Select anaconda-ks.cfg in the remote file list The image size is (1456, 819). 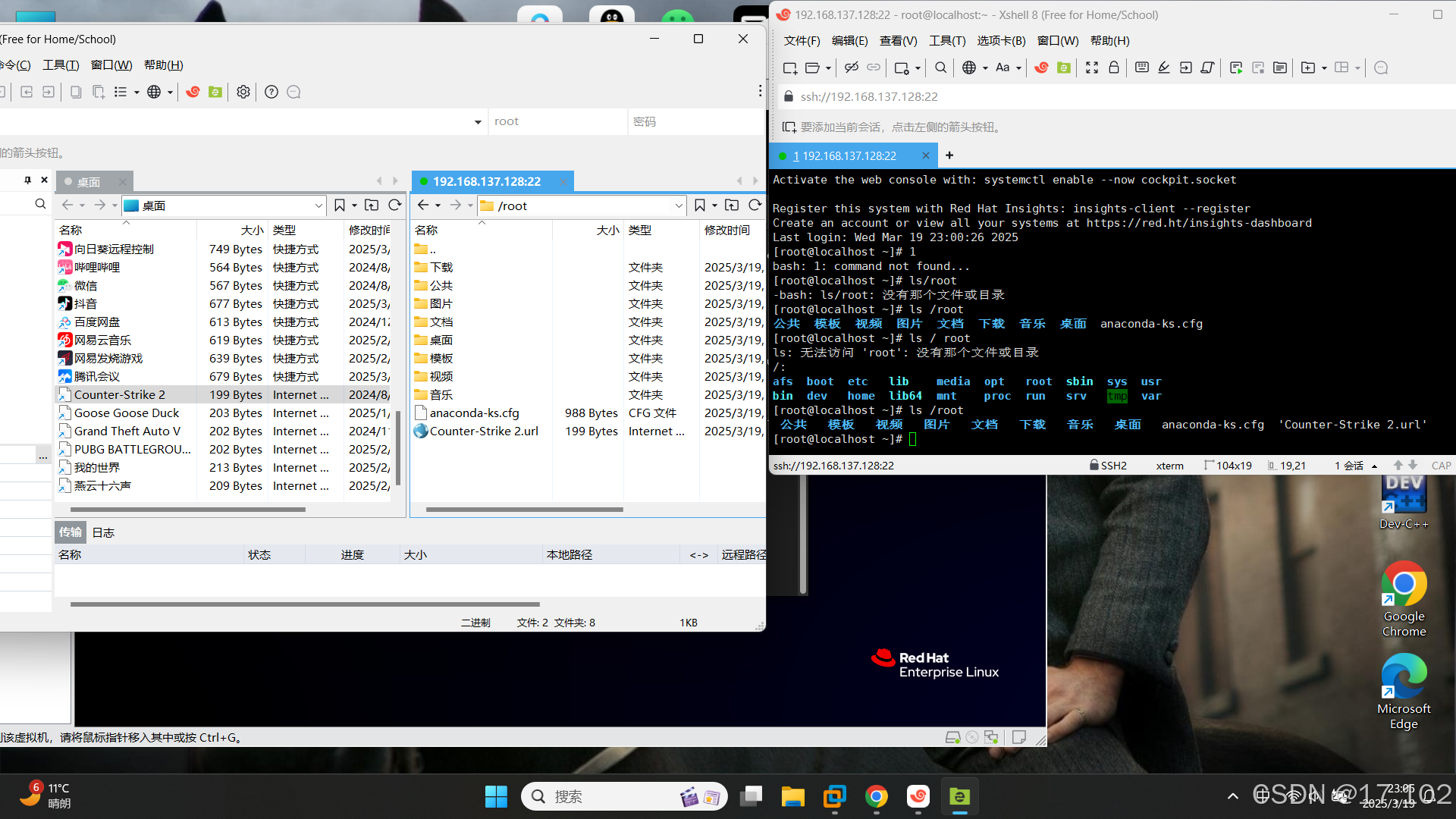[x=473, y=413]
